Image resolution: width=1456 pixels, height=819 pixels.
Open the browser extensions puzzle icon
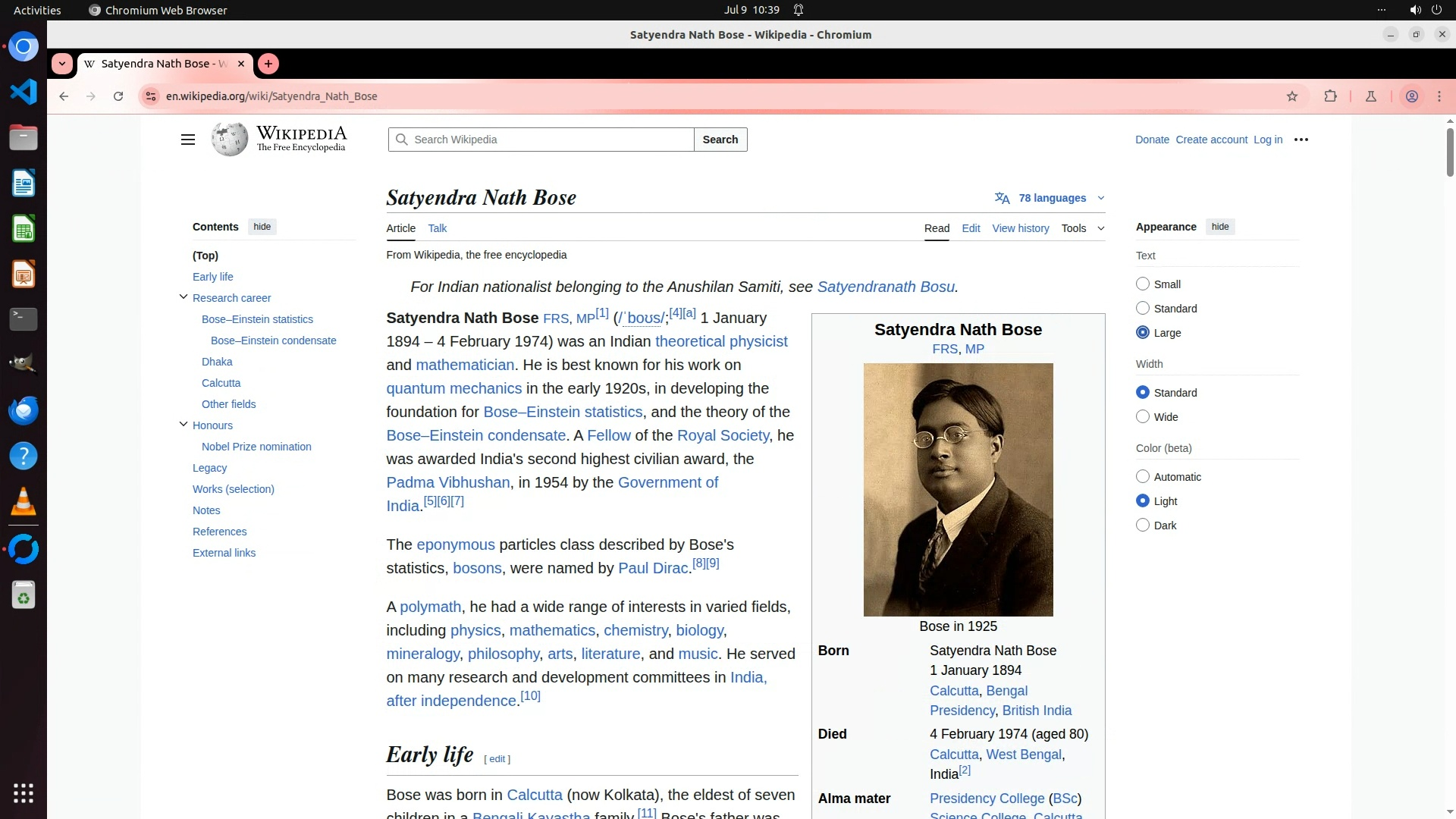pyautogui.click(x=1330, y=96)
